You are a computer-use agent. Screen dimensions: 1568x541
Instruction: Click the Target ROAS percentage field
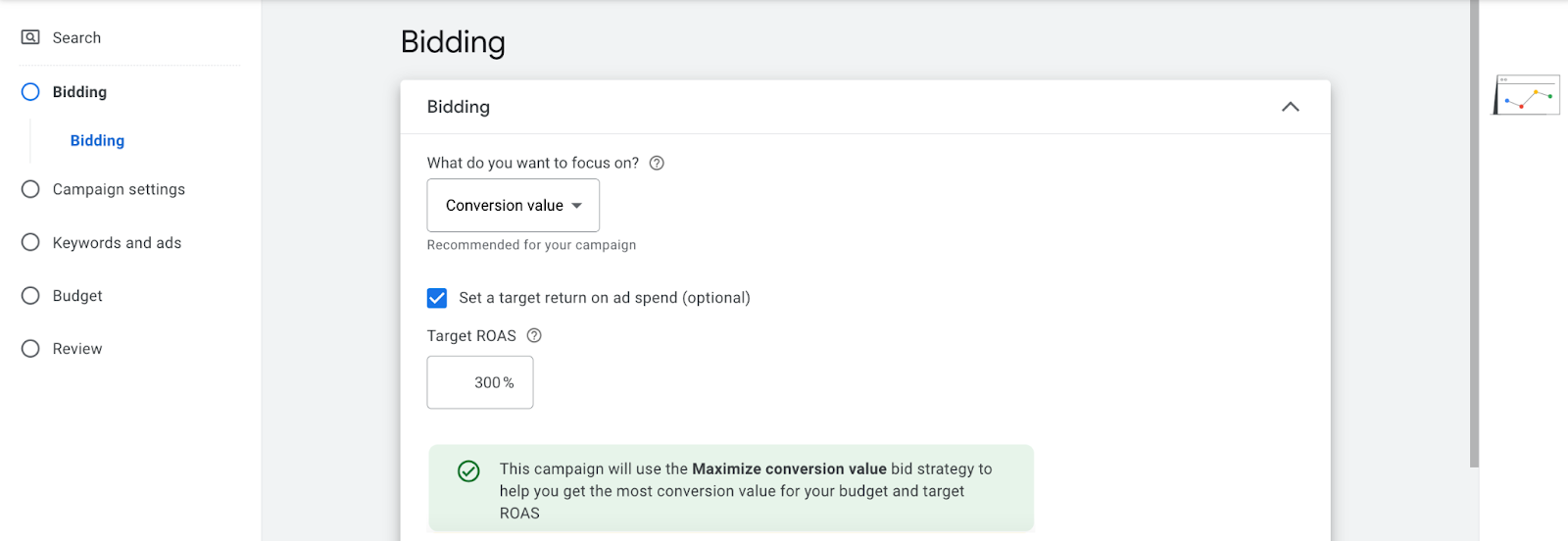480,382
